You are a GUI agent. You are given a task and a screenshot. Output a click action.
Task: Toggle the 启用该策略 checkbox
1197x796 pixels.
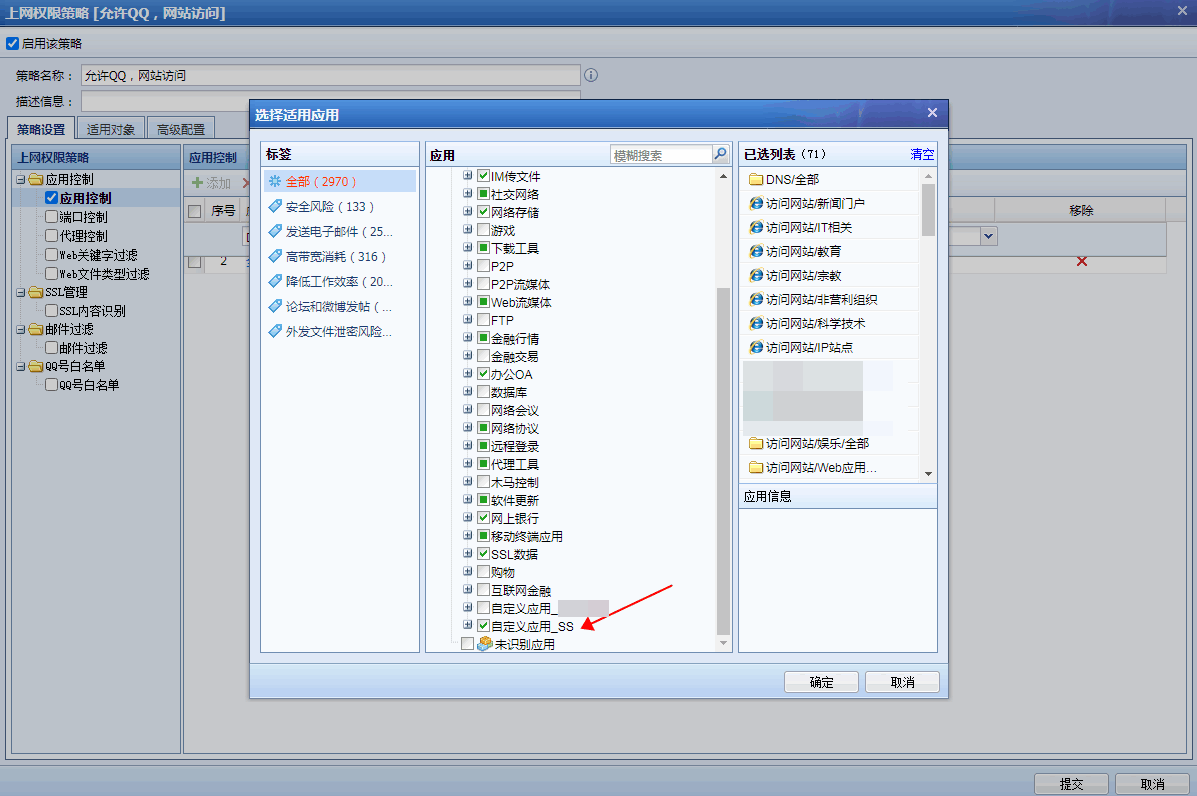coord(12,44)
